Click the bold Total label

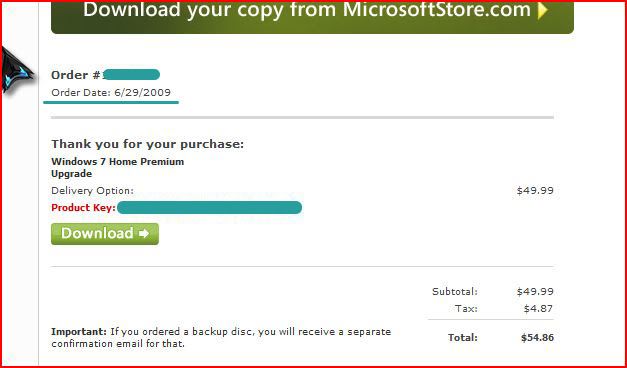point(463,338)
